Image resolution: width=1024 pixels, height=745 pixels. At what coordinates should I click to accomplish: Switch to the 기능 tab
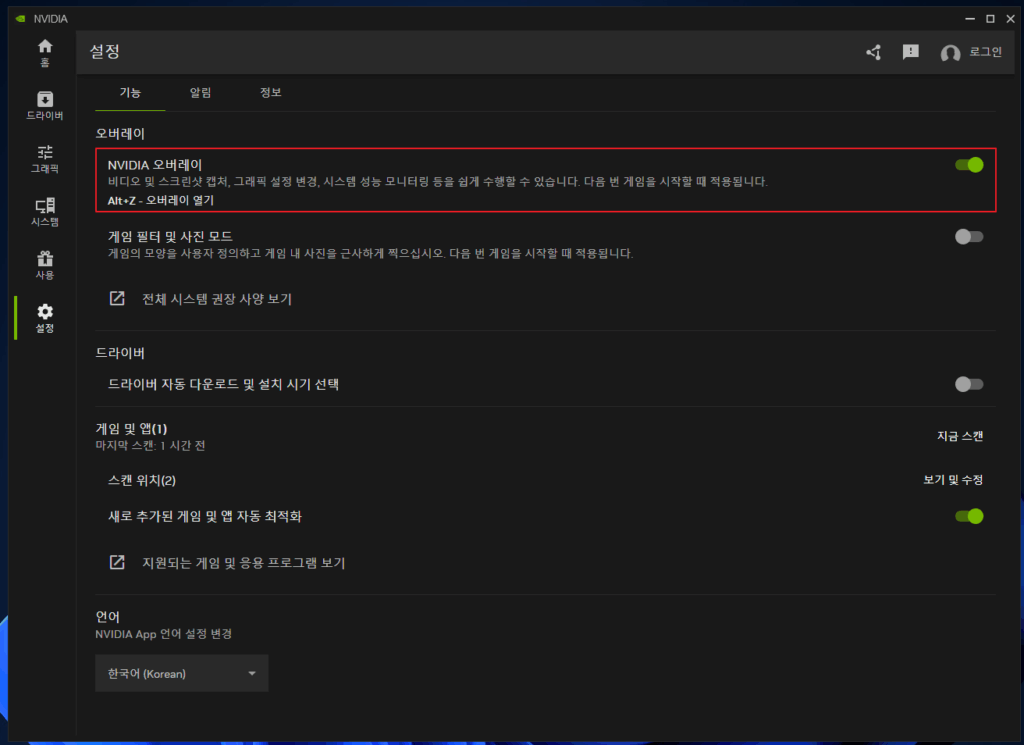pyautogui.click(x=130, y=93)
